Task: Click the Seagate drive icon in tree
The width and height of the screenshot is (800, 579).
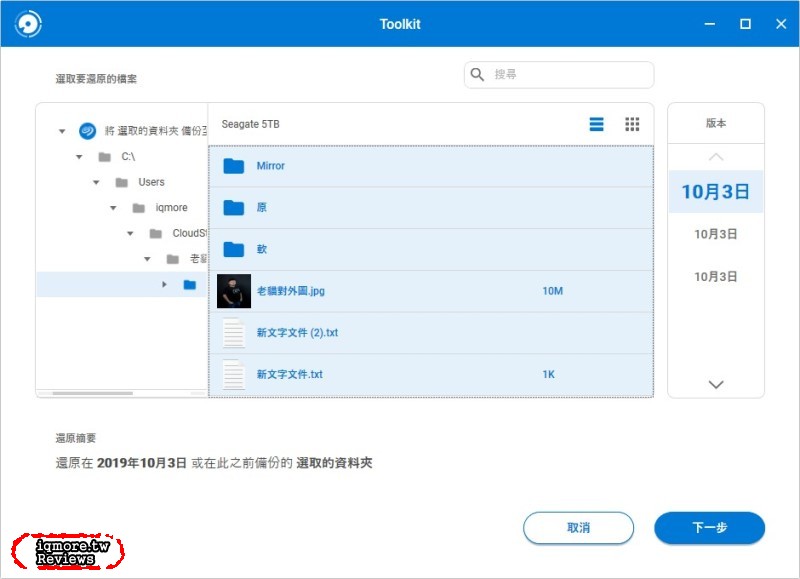Action: pyautogui.click(x=87, y=130)
